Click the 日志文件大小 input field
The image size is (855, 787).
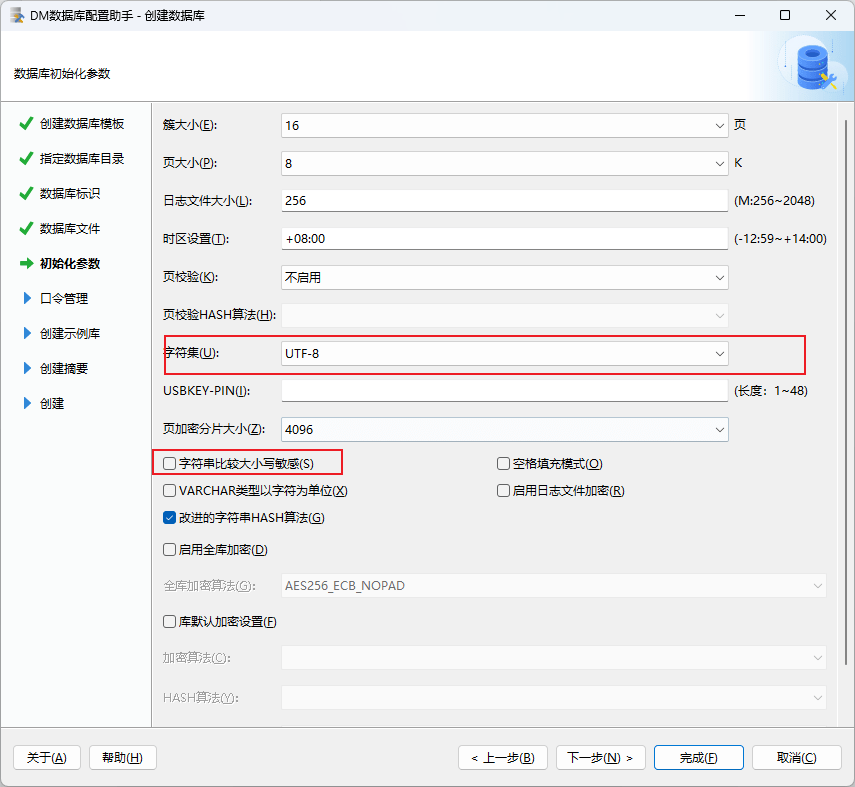pyautogui.click(x=504, y=201)
